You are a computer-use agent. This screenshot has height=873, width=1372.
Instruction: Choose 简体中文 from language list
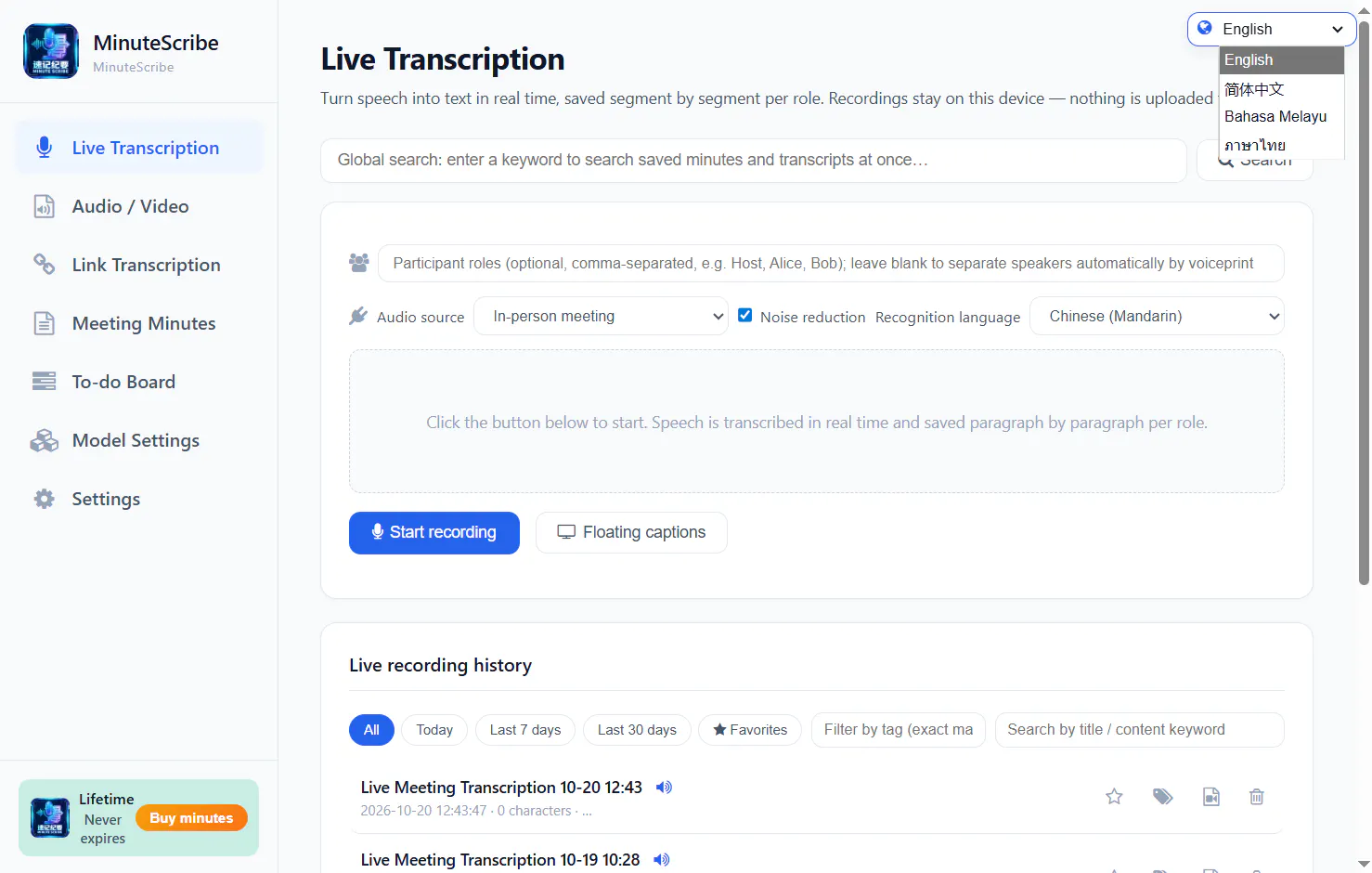click(1281, 89)
